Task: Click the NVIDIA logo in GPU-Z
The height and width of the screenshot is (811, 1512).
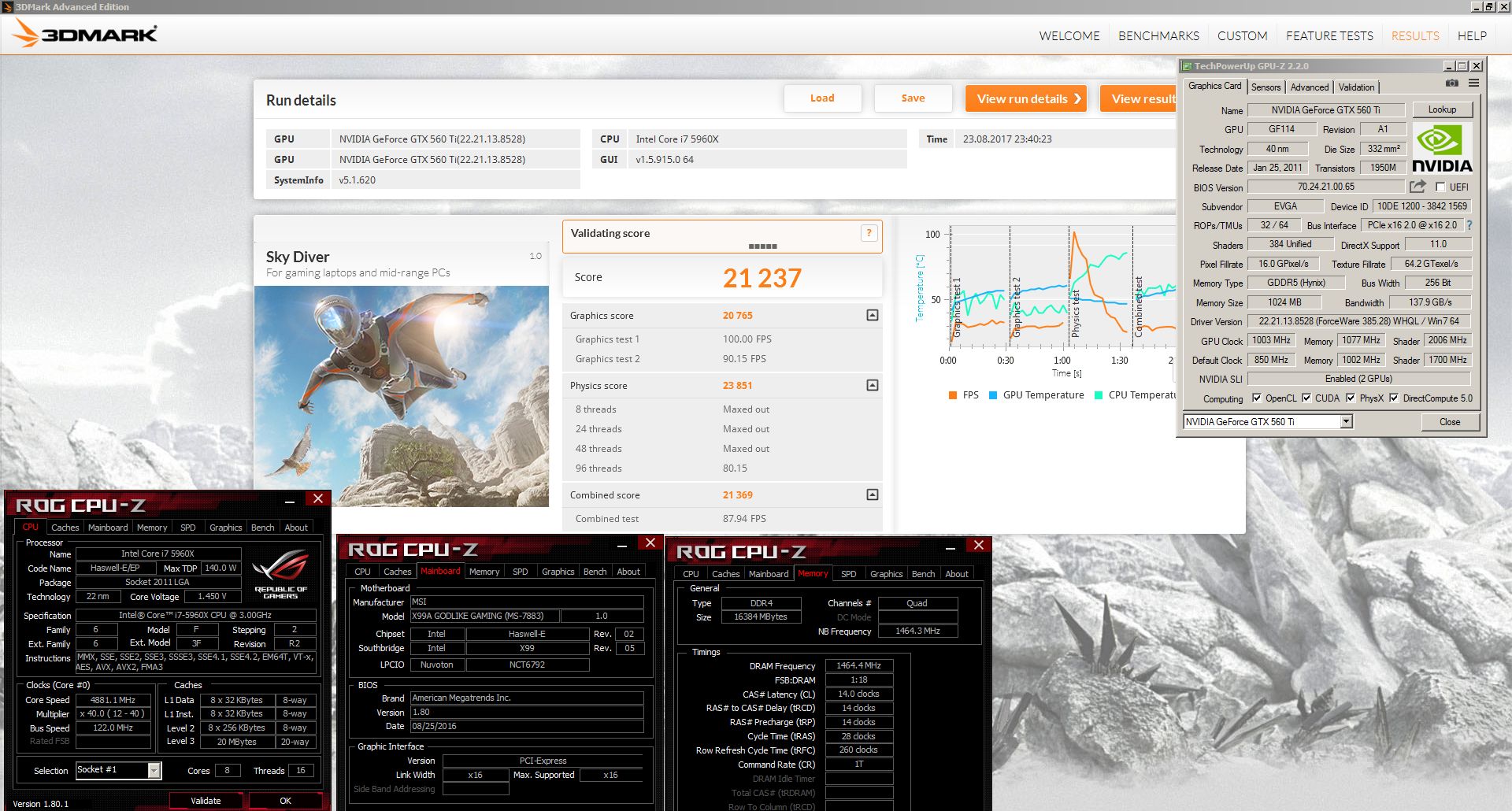Action: pyautogui.click(x=1442, y=148)
